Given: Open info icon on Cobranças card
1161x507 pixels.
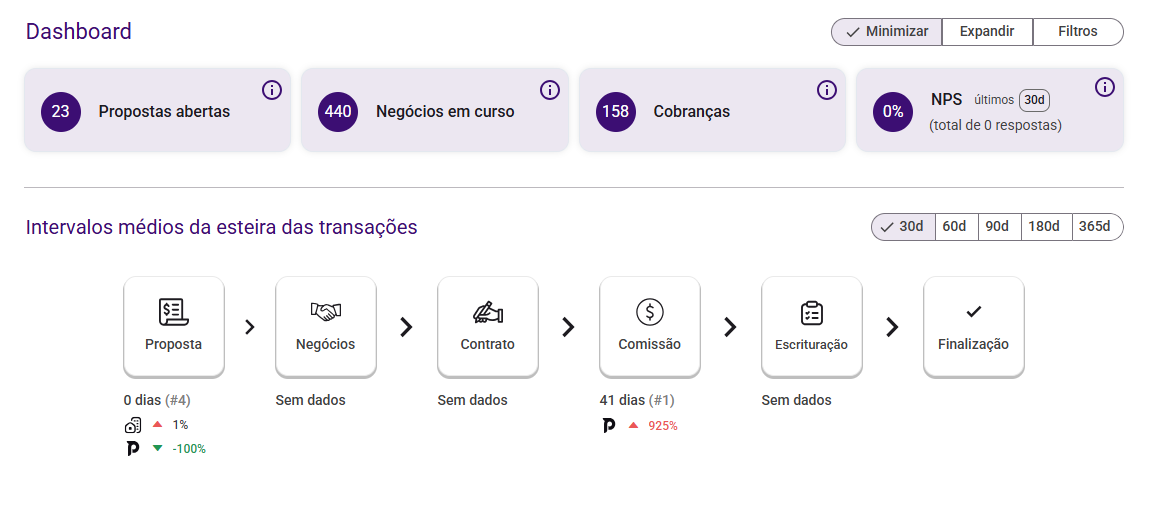Looking at the screenshot, I should tap(827, 90).
